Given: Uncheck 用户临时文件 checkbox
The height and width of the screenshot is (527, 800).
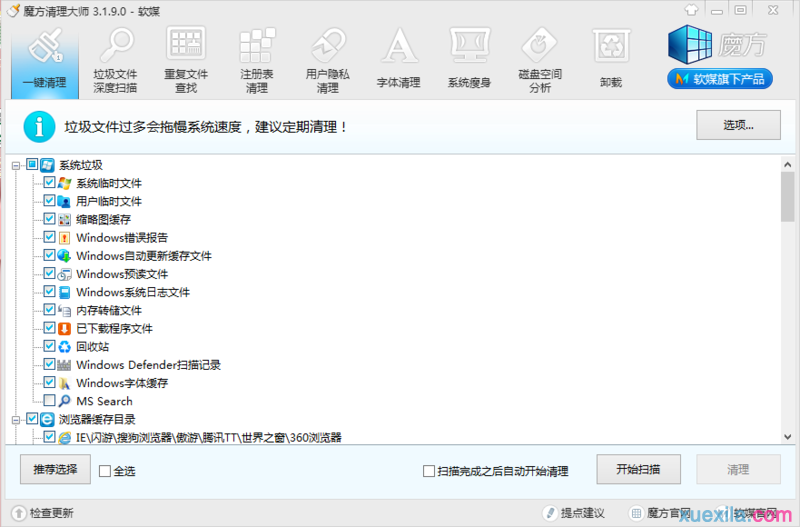Looking at the screenshot, I should pyautogui.click(x=49, y=200).
